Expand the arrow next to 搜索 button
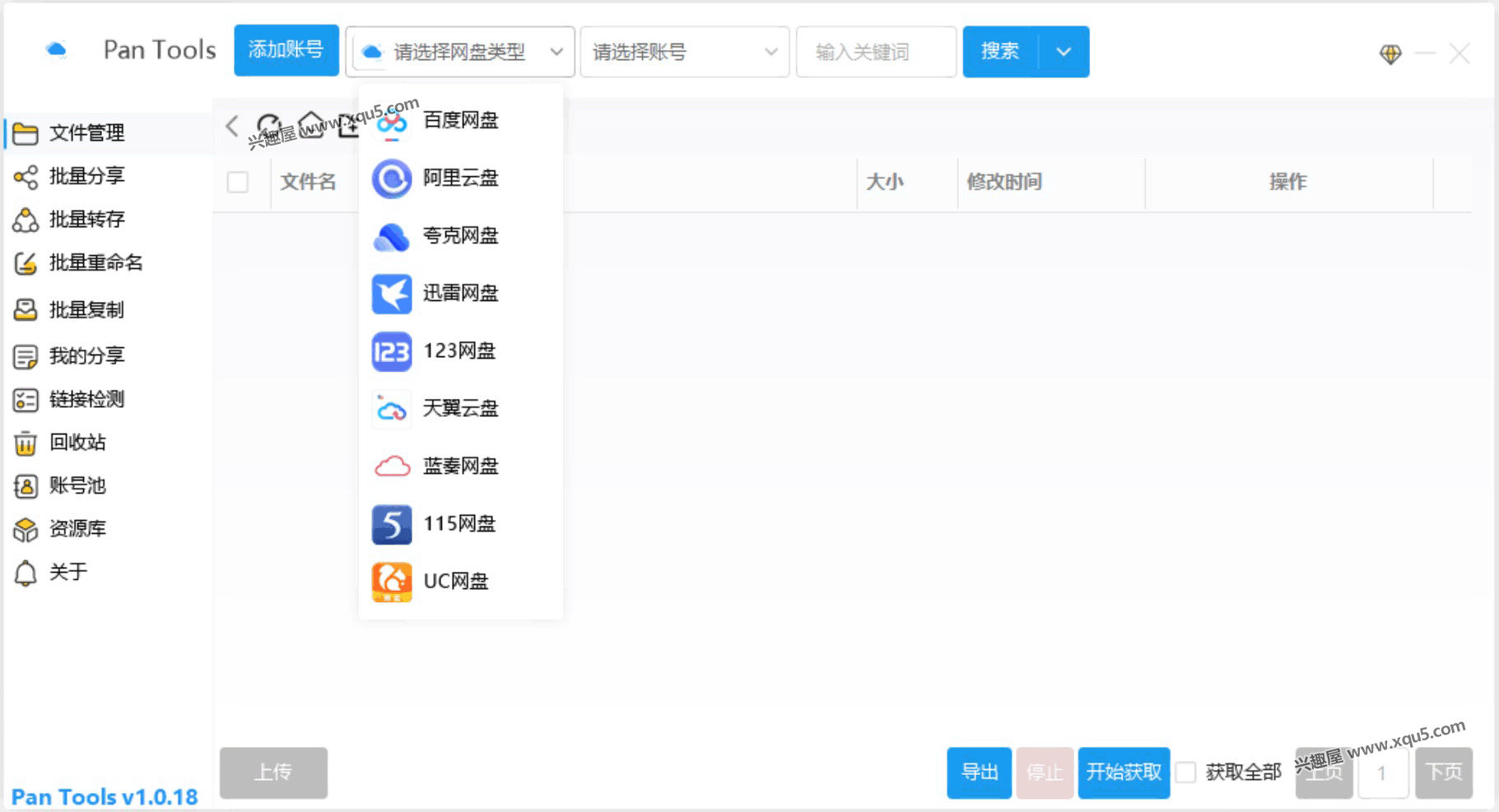Image resolution: width=1499 pixels, height=812 pixels. [x=1064, y=52]
